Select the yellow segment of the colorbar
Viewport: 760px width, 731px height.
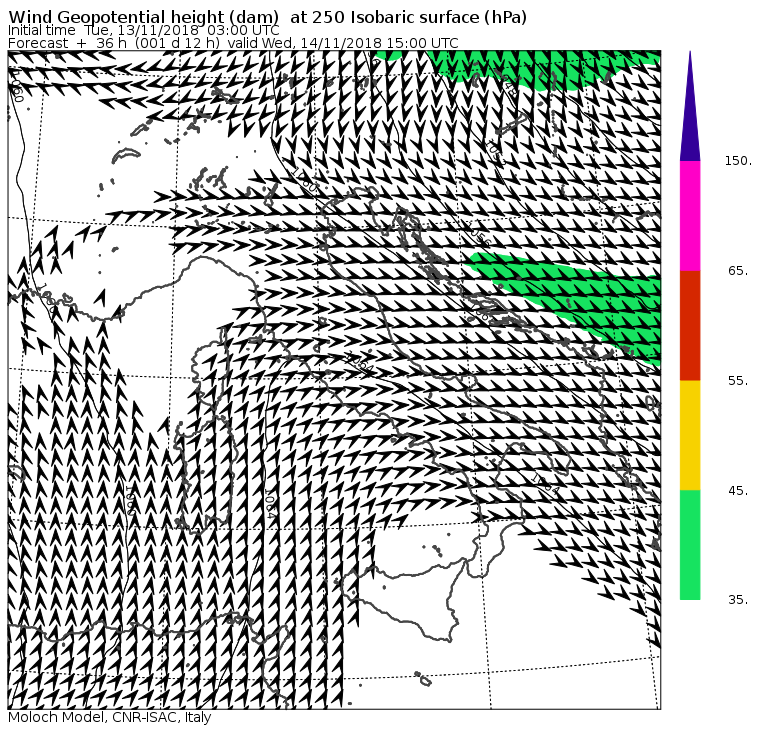(690, 435)
